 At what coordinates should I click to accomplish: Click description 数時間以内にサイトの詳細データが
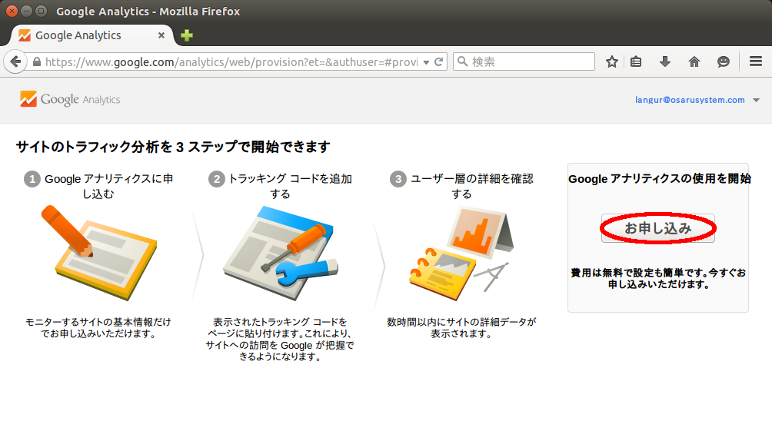(x=462, y=322)
